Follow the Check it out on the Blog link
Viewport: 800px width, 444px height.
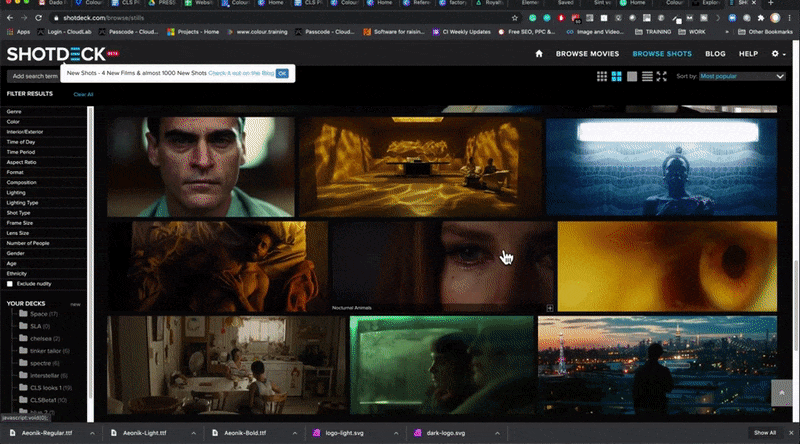241,73
